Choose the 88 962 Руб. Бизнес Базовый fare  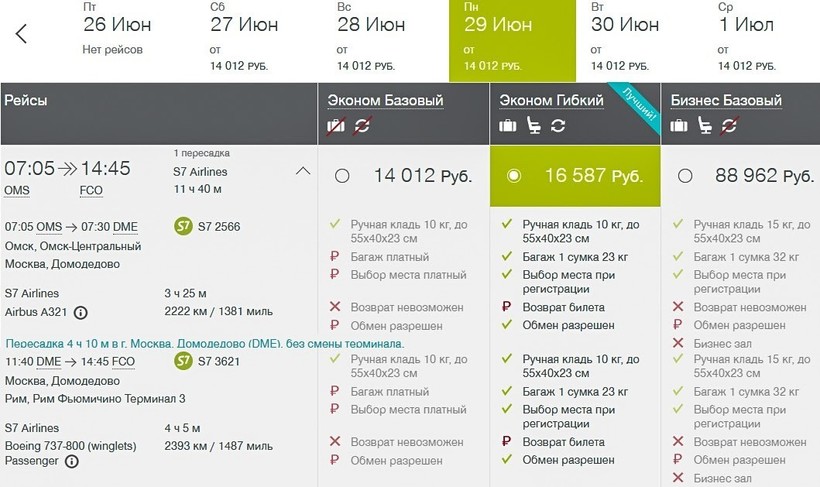(685, 176)
